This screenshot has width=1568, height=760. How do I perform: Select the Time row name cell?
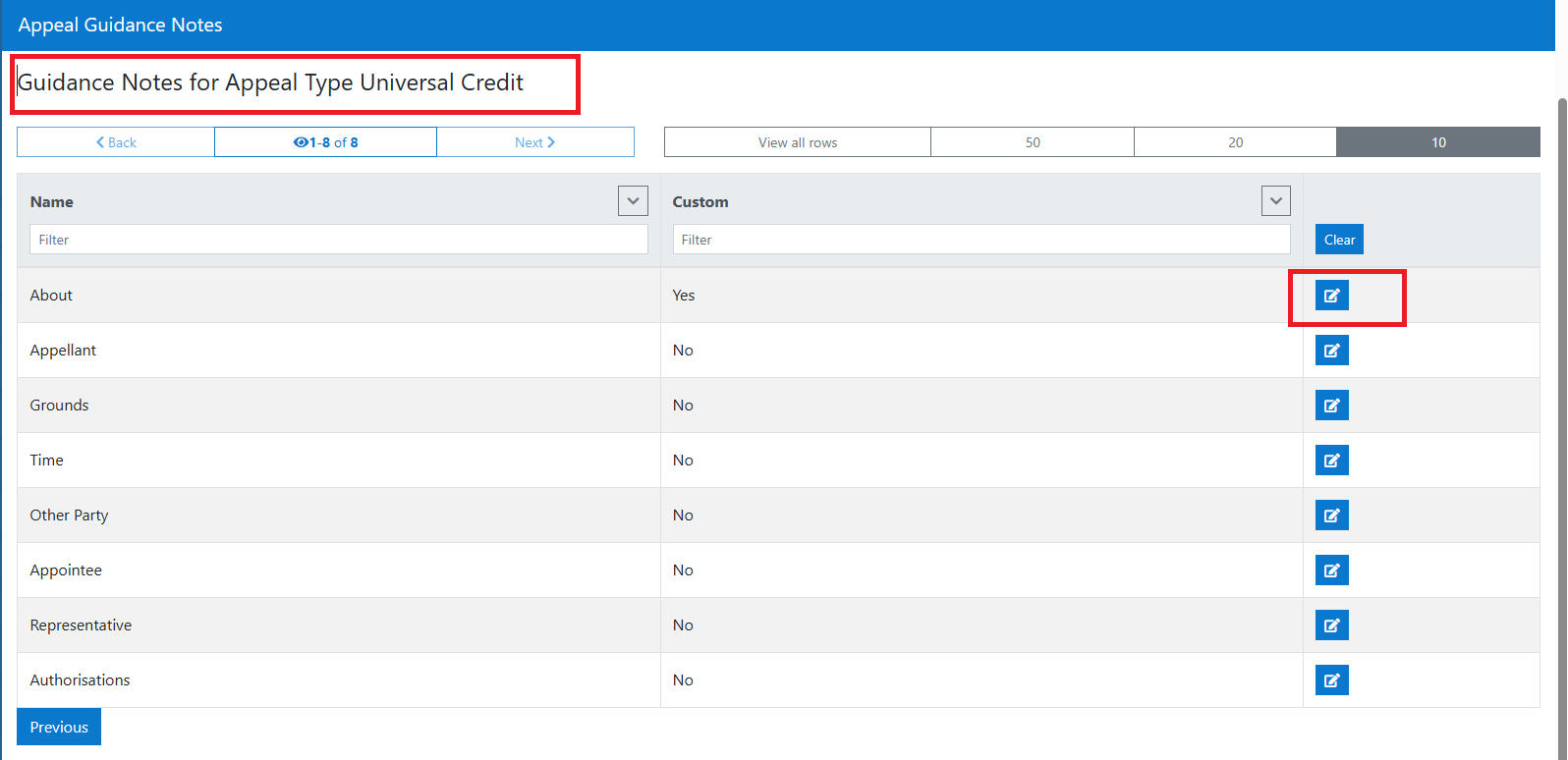point(339,461)
